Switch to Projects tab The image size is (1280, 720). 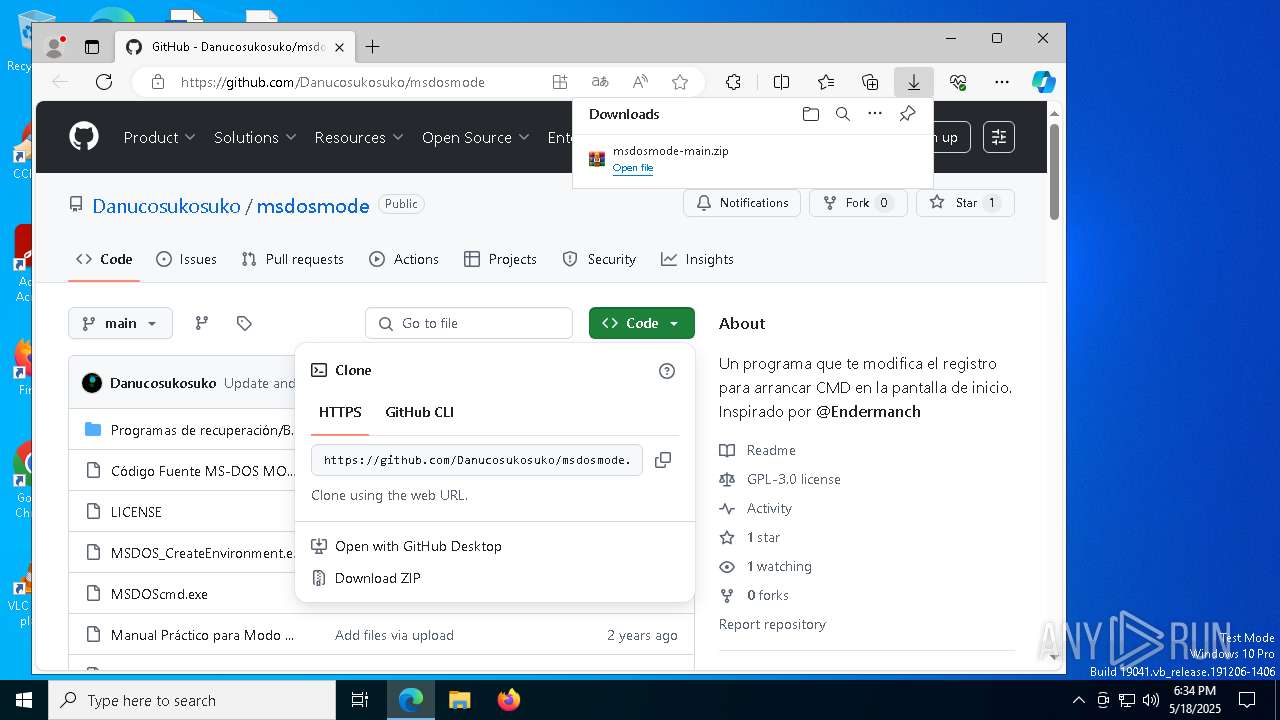[x=501, y=259]
